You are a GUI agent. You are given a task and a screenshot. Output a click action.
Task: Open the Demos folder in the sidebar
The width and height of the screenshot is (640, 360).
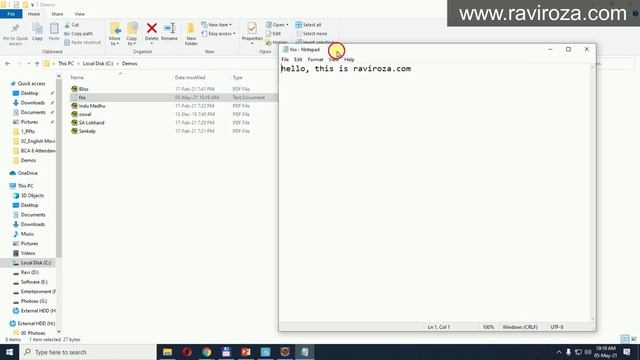28,160
